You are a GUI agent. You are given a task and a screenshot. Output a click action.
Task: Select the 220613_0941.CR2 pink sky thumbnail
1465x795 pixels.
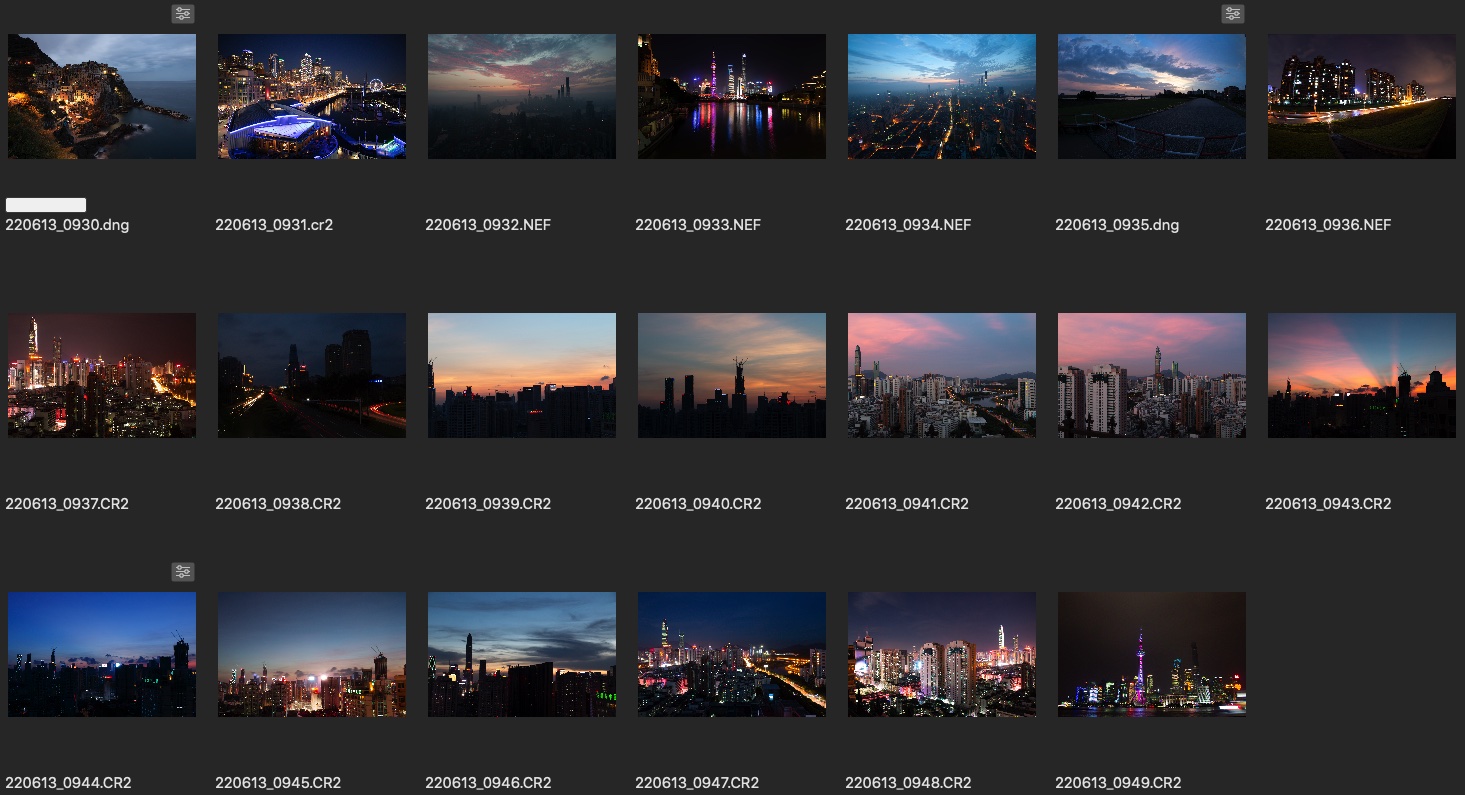[x=942, y=375]
